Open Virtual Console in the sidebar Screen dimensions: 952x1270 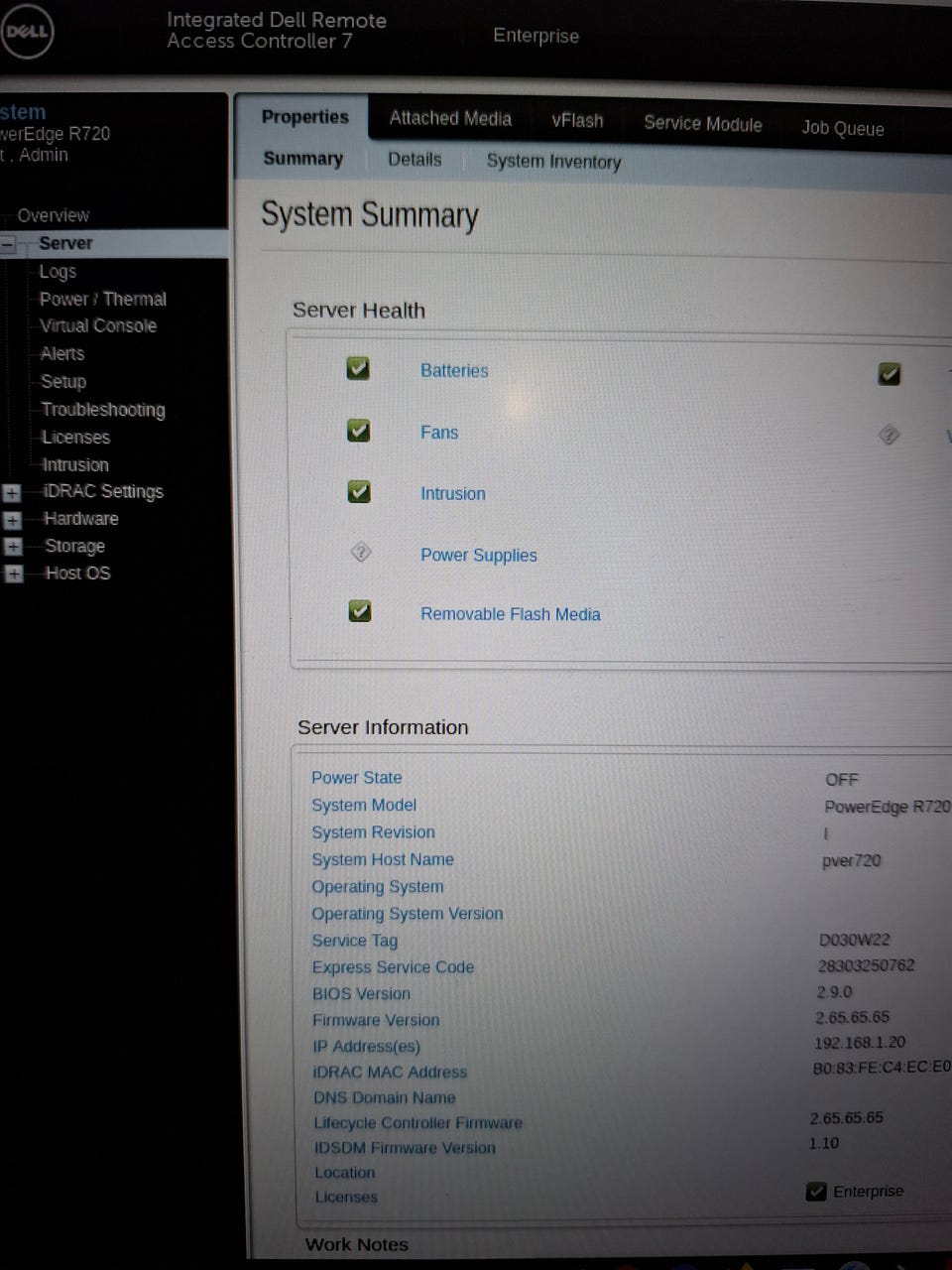pos(97,325)
